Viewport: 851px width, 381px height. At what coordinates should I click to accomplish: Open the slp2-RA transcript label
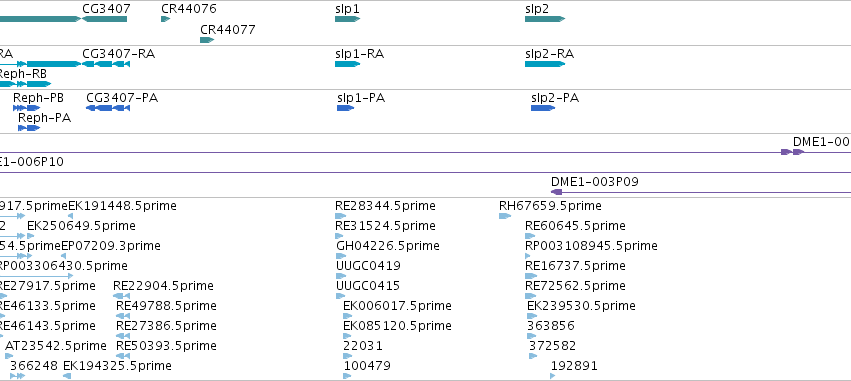549,54
